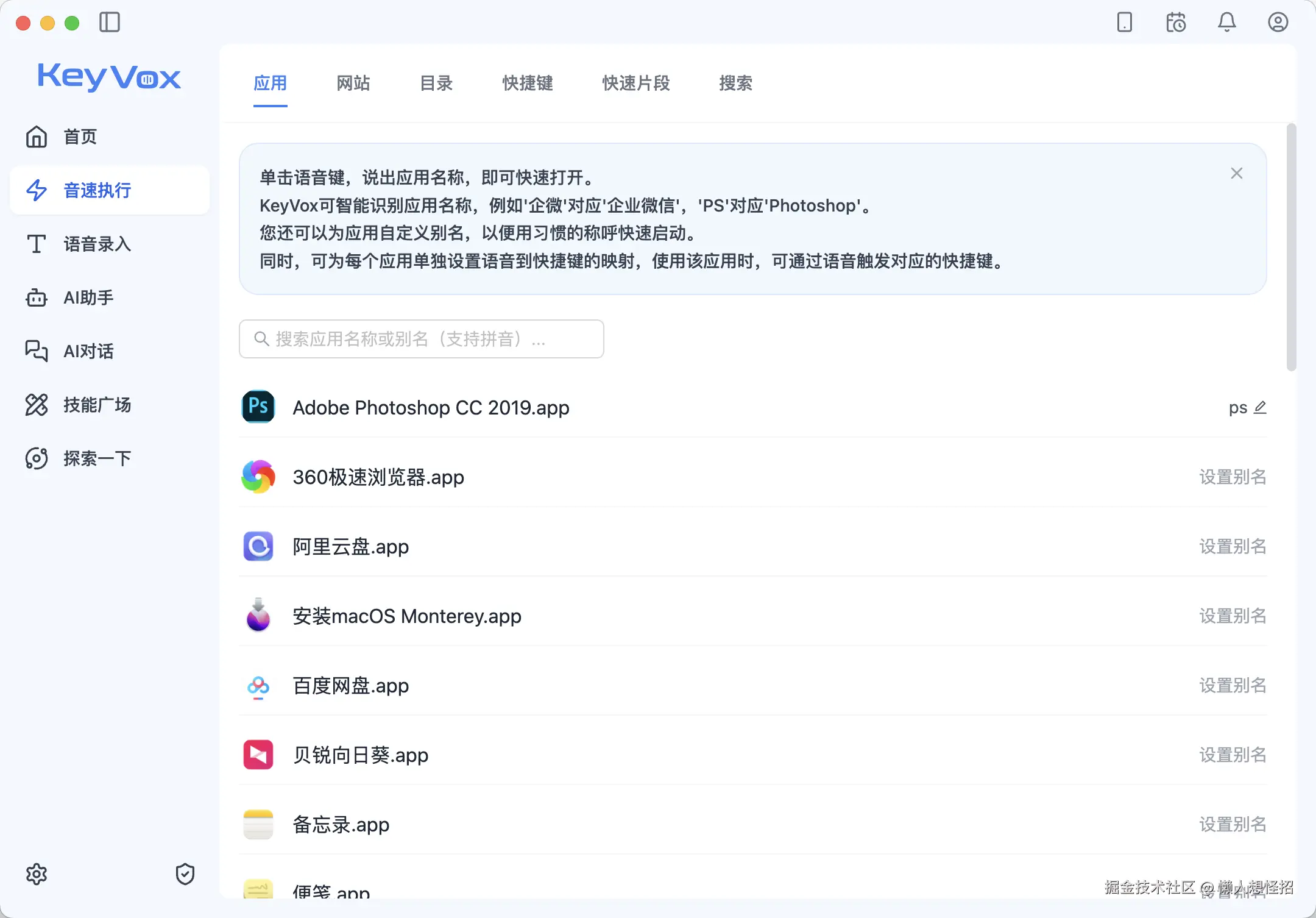Open the 语音录入 sidebar section

pos(96,244)
